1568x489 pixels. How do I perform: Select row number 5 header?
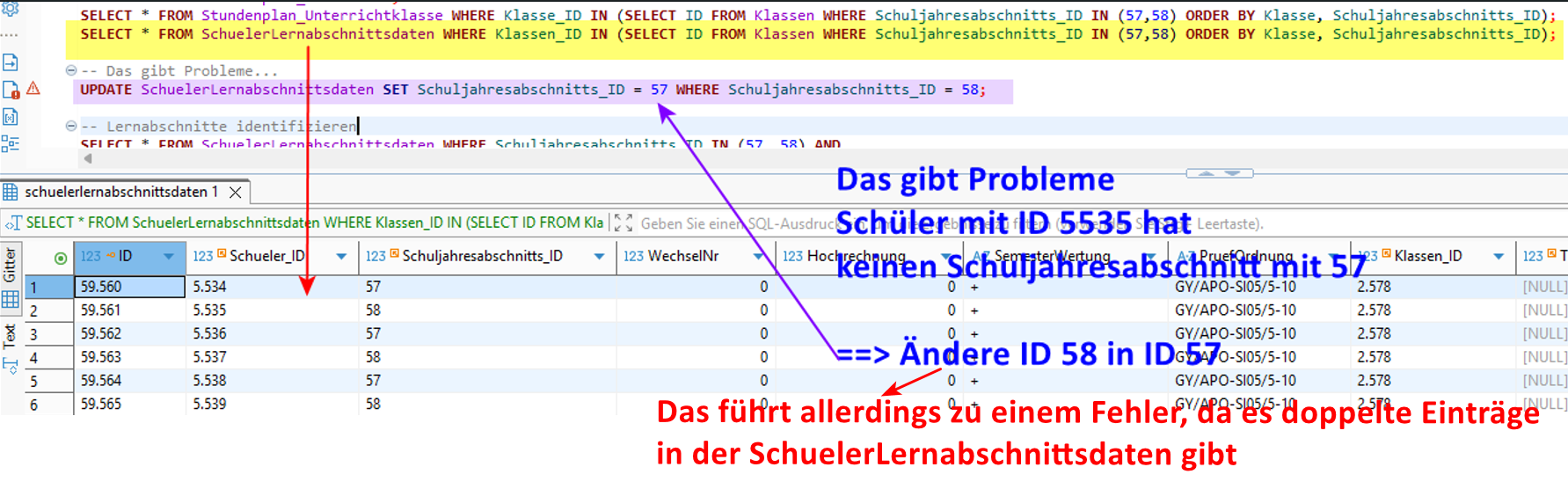pos(49,381)
